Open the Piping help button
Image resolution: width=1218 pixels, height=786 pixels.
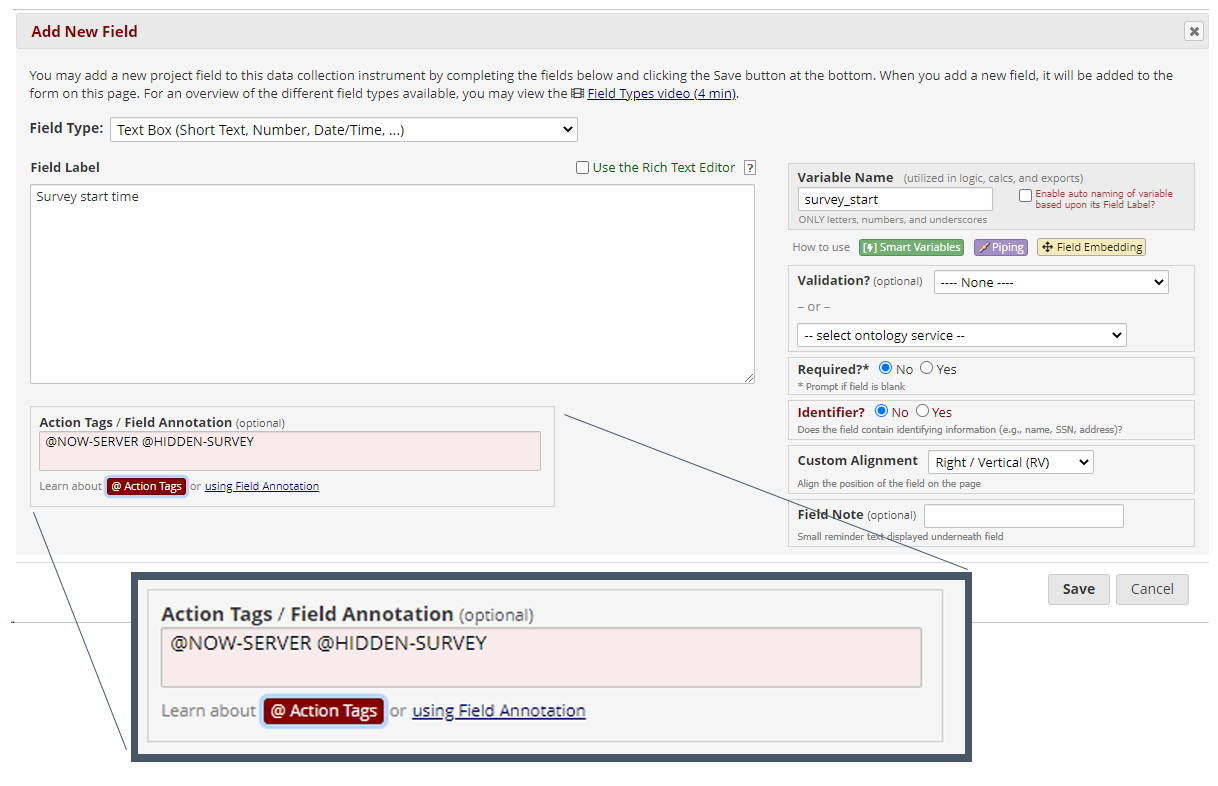click(x=1000, y=247)
